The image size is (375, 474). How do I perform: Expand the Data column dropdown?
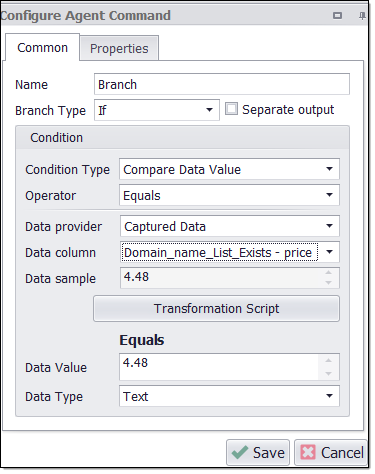(x=329, y=252)
